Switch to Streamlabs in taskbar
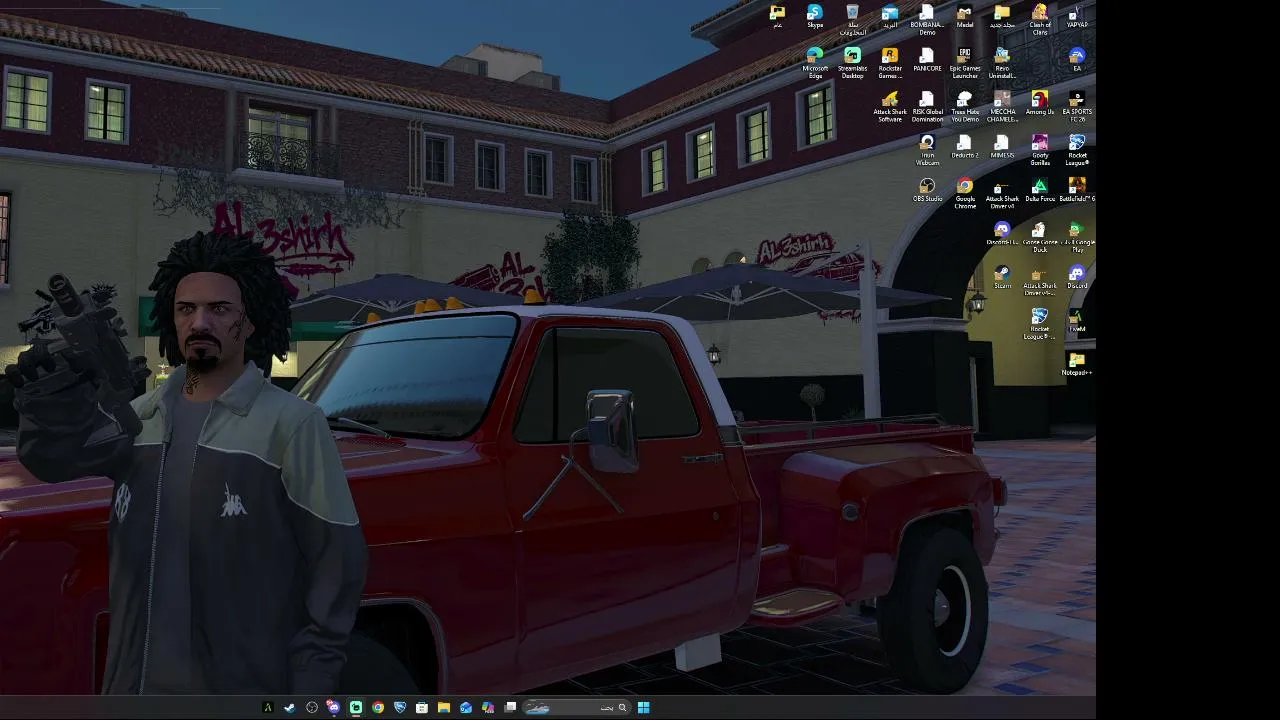The height and width of the screenshot is (720, 1280). coord(356,708)
